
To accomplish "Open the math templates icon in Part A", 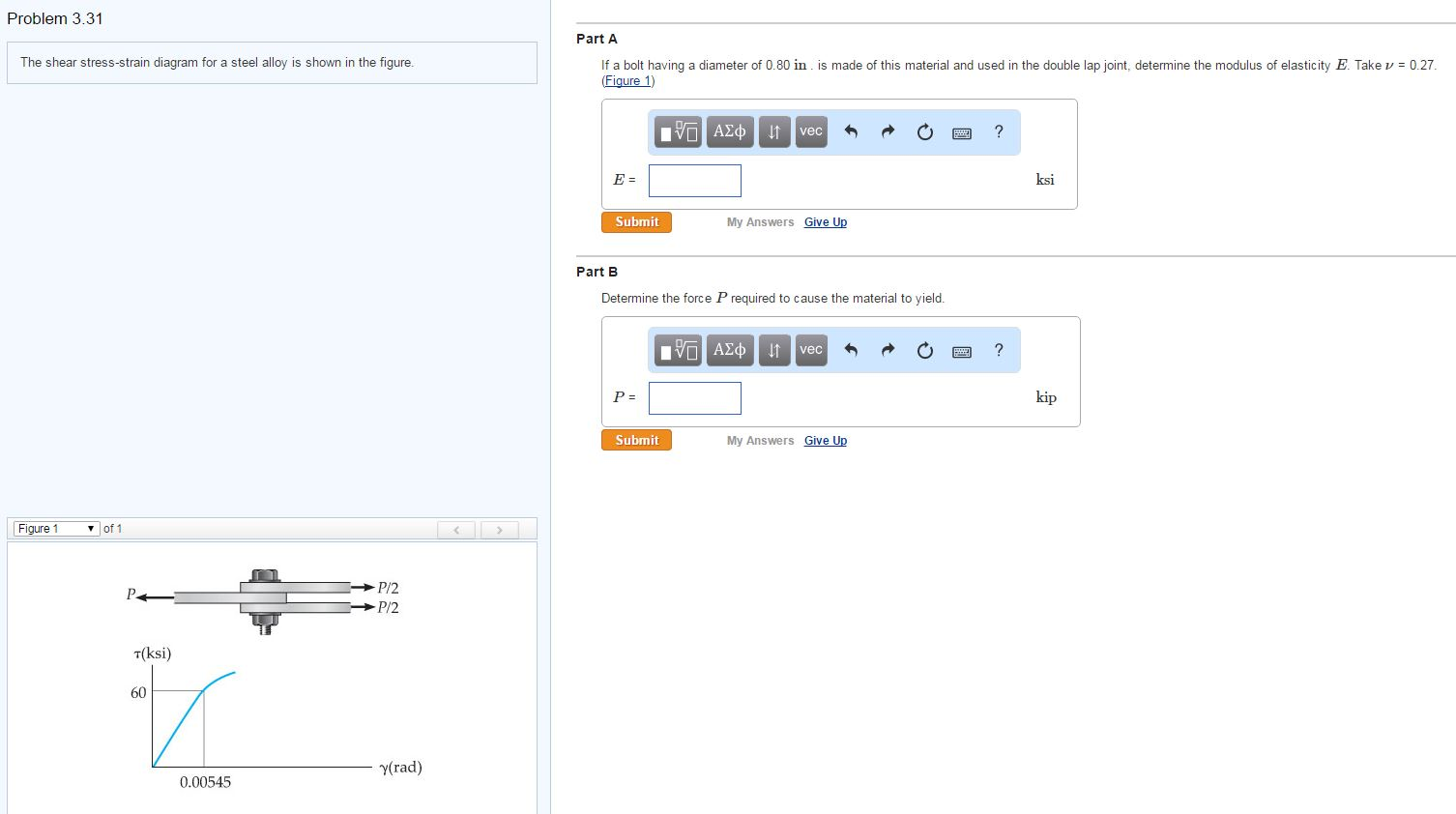I will coord(679,131).
